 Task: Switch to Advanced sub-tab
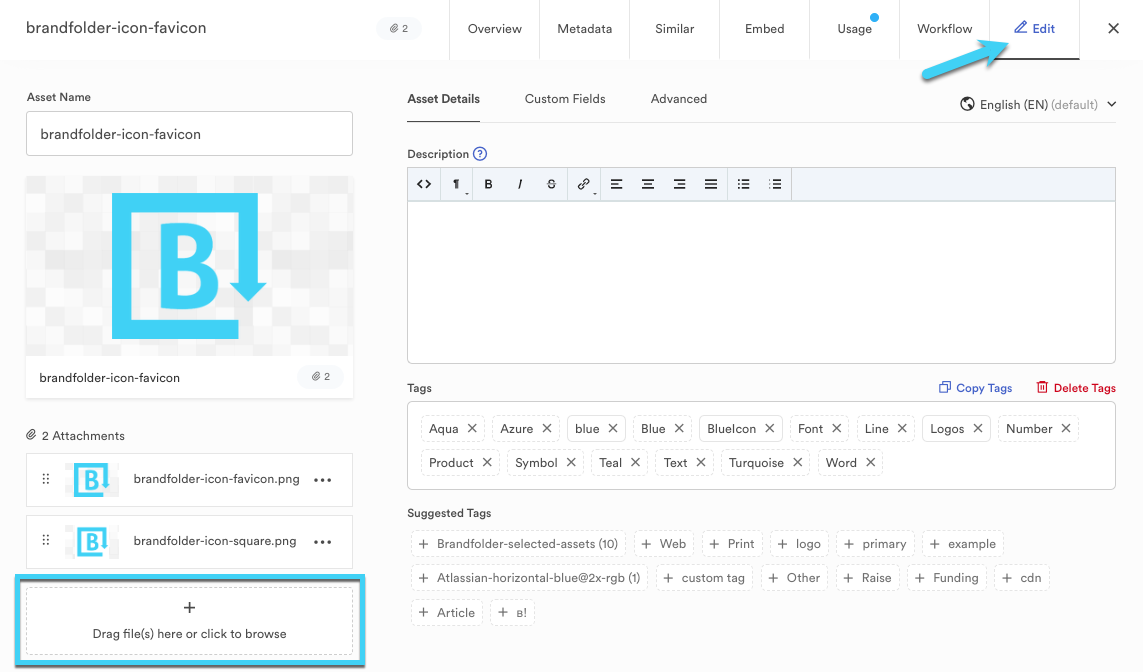click(679, 99)
